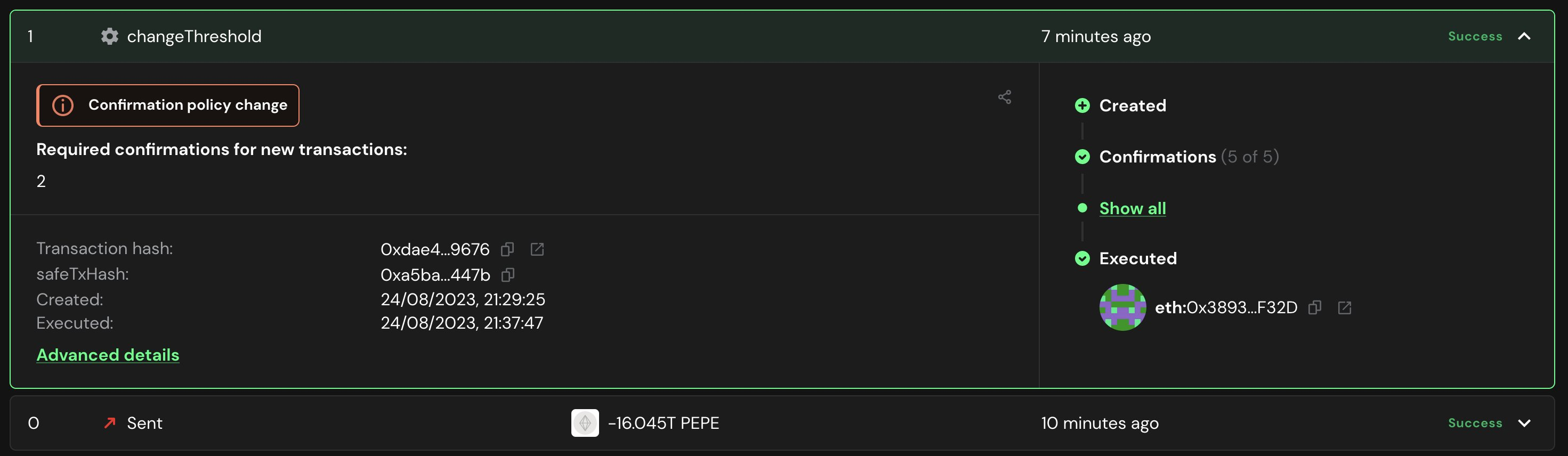Image resolution: width=1568 pixels, height=456 pixels.
Task: Copy the executor address eth:0x3893...F32D
Action: 1314,308
